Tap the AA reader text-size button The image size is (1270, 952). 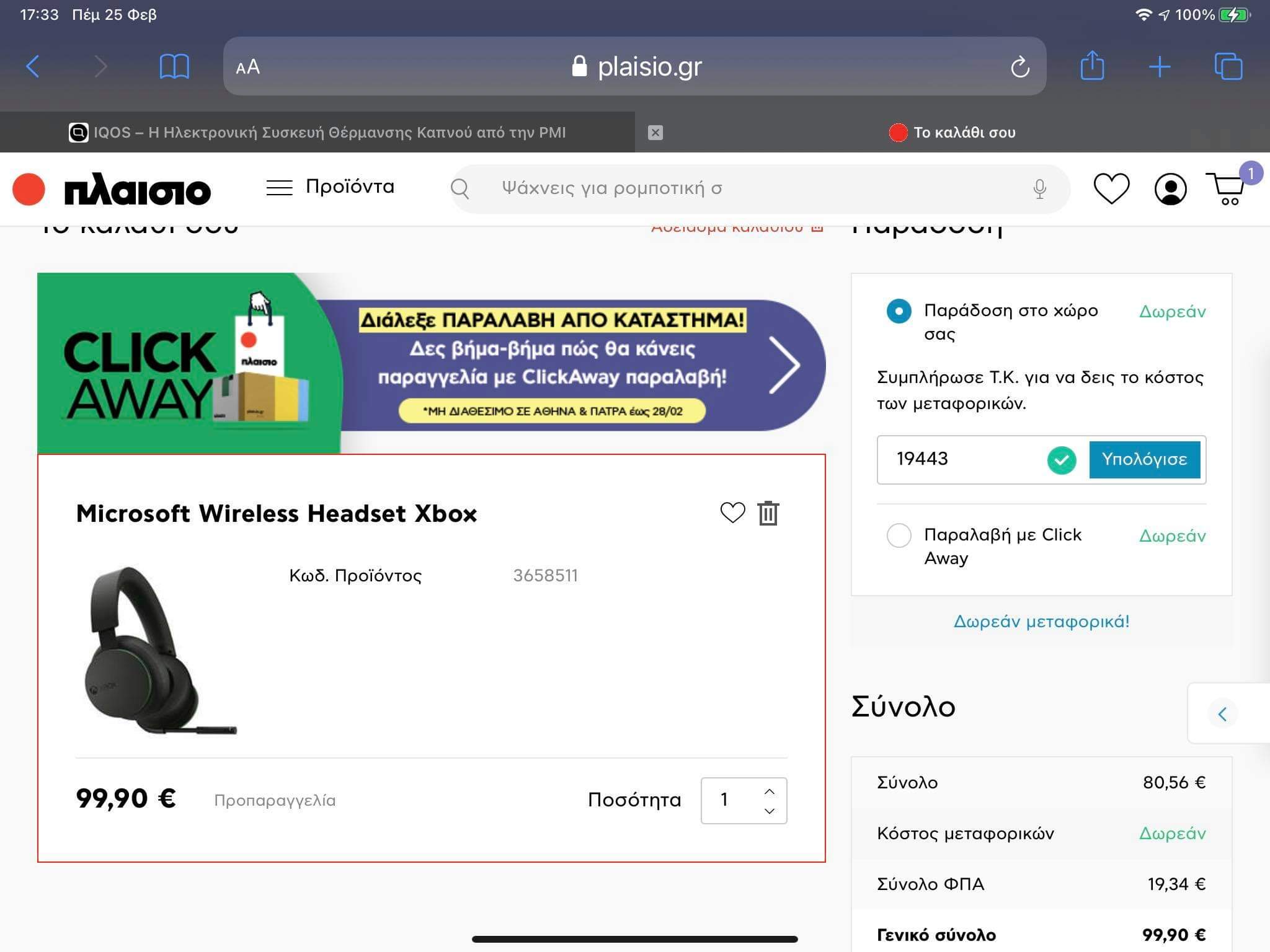tap(247, 67)
